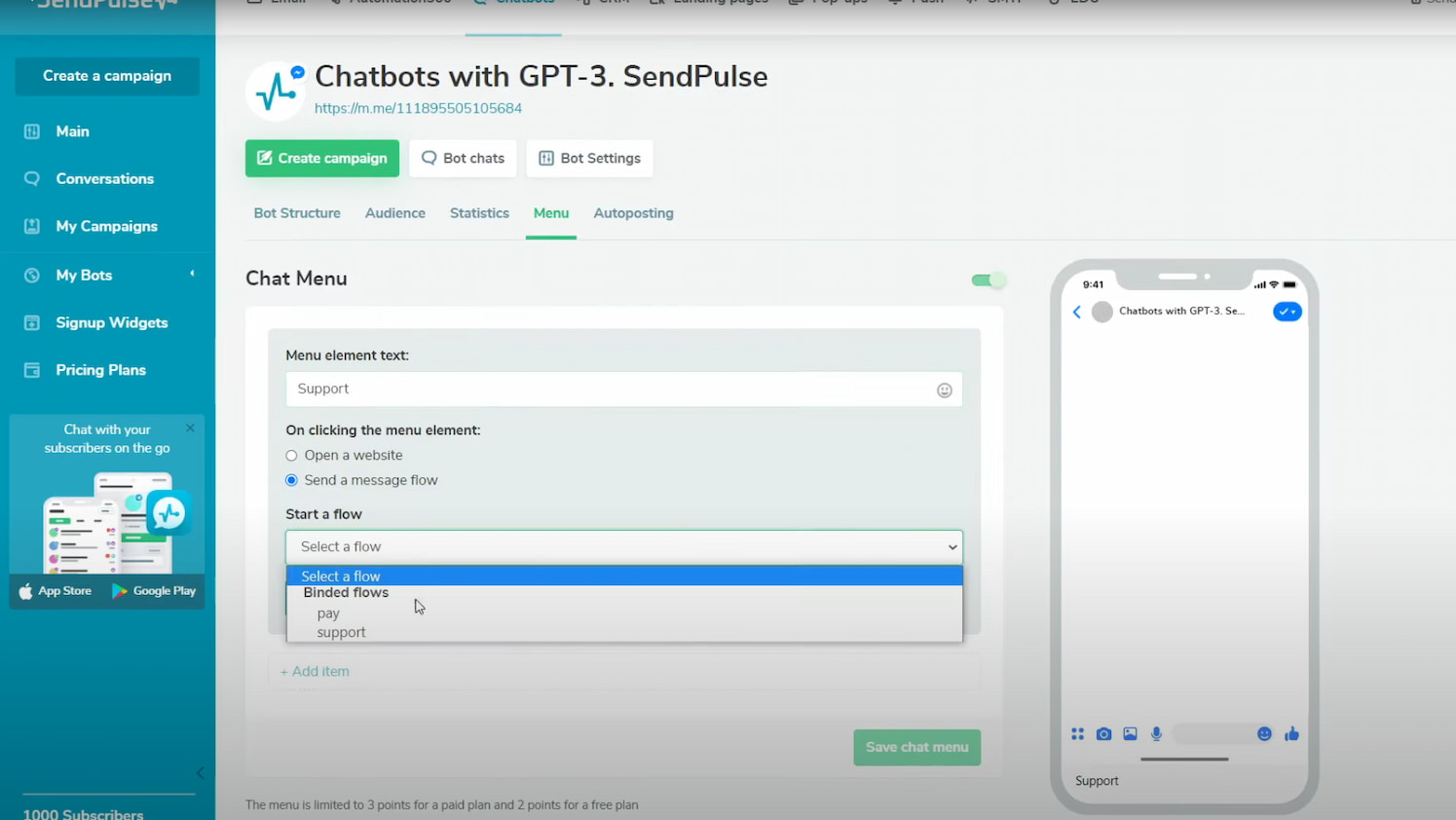Select the Open a website option
The width and height of the screenshot is (1456, 820).
(291, 455)
